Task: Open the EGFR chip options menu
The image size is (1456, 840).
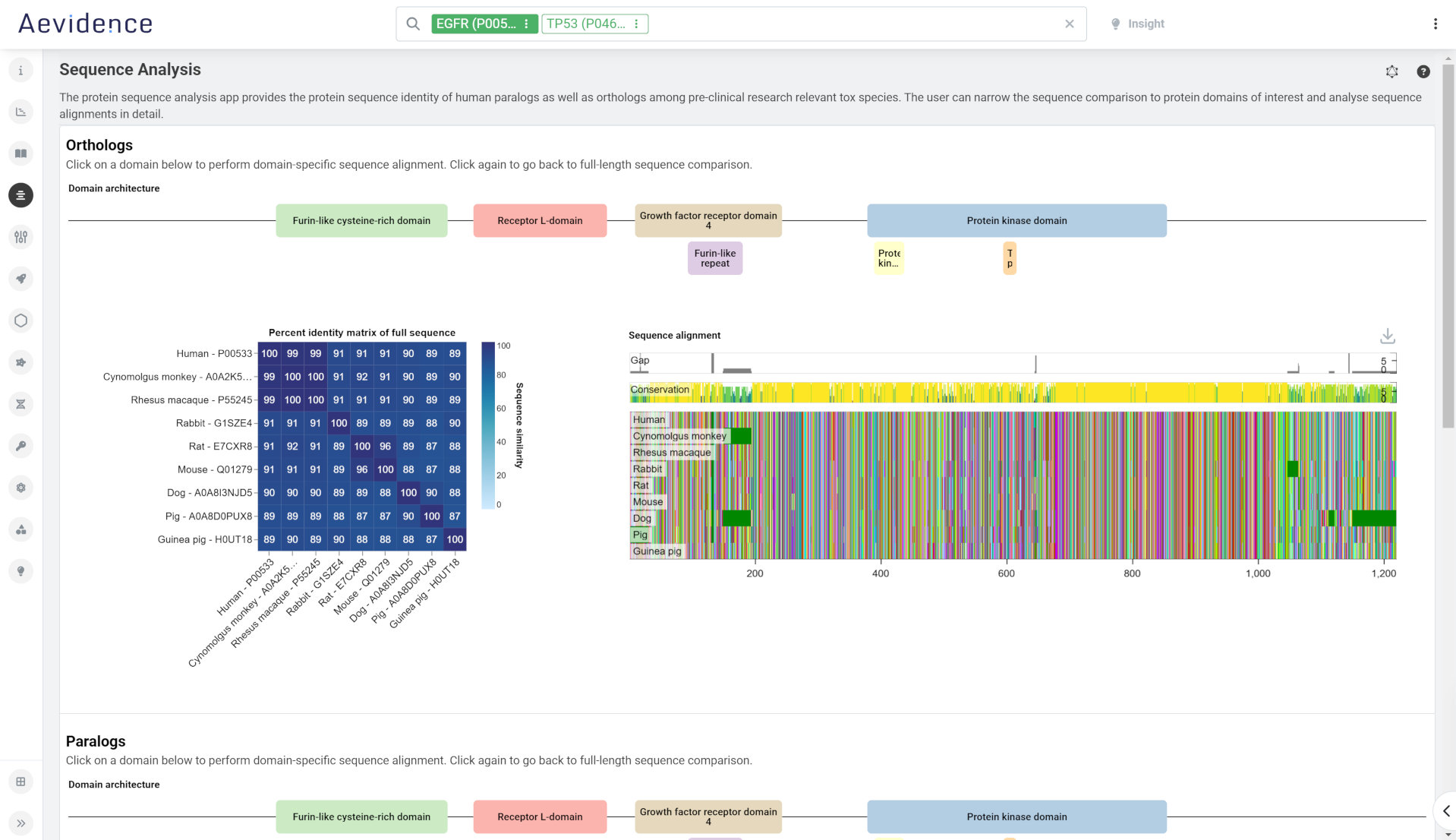Action: 526,24
